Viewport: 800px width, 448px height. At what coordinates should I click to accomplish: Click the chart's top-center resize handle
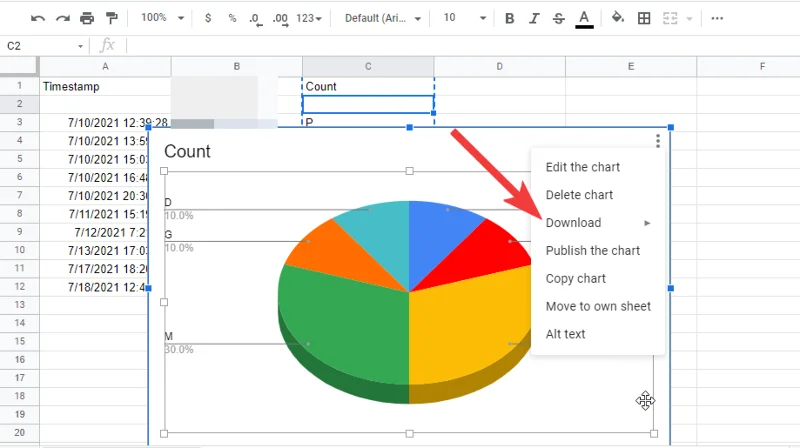coord(410,128)
